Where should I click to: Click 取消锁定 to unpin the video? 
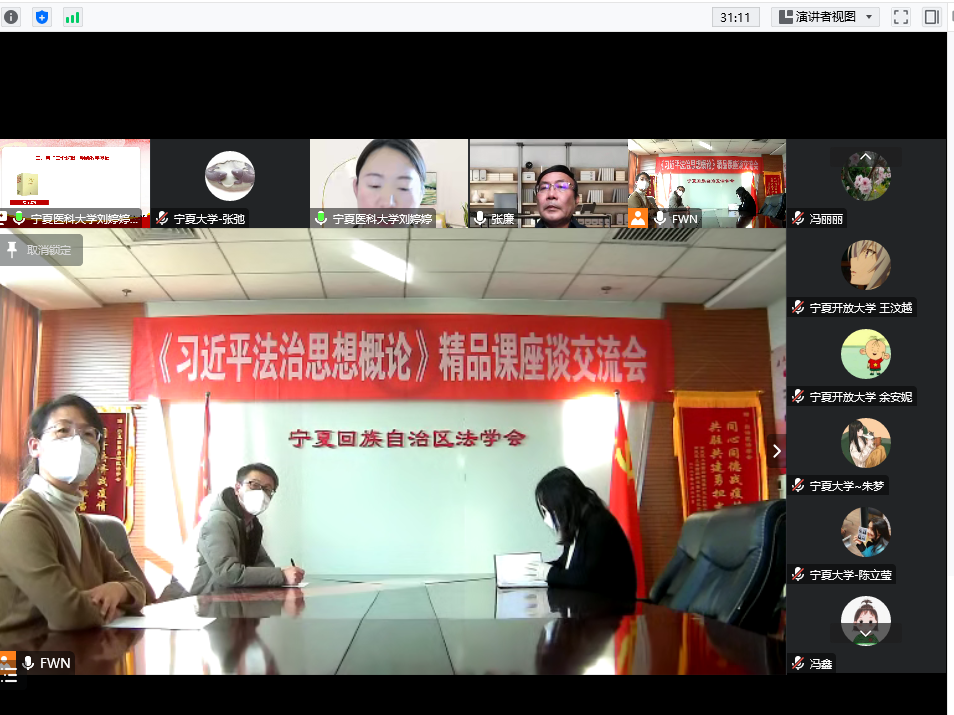41,250
